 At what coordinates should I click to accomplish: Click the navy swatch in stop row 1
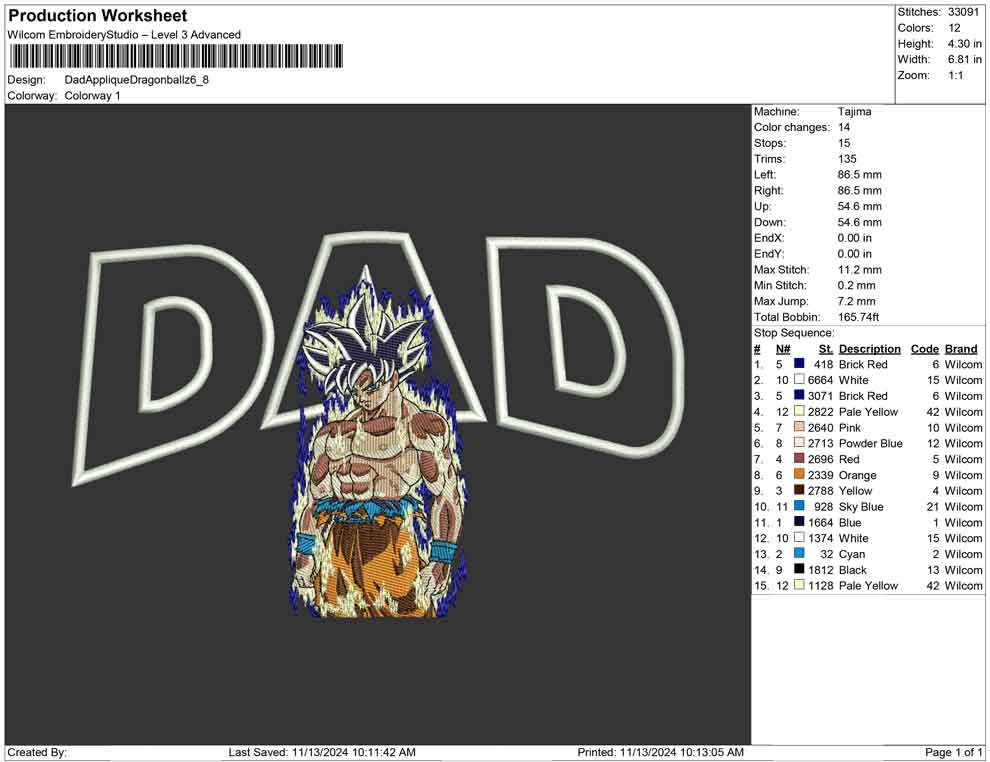point(799,364)
